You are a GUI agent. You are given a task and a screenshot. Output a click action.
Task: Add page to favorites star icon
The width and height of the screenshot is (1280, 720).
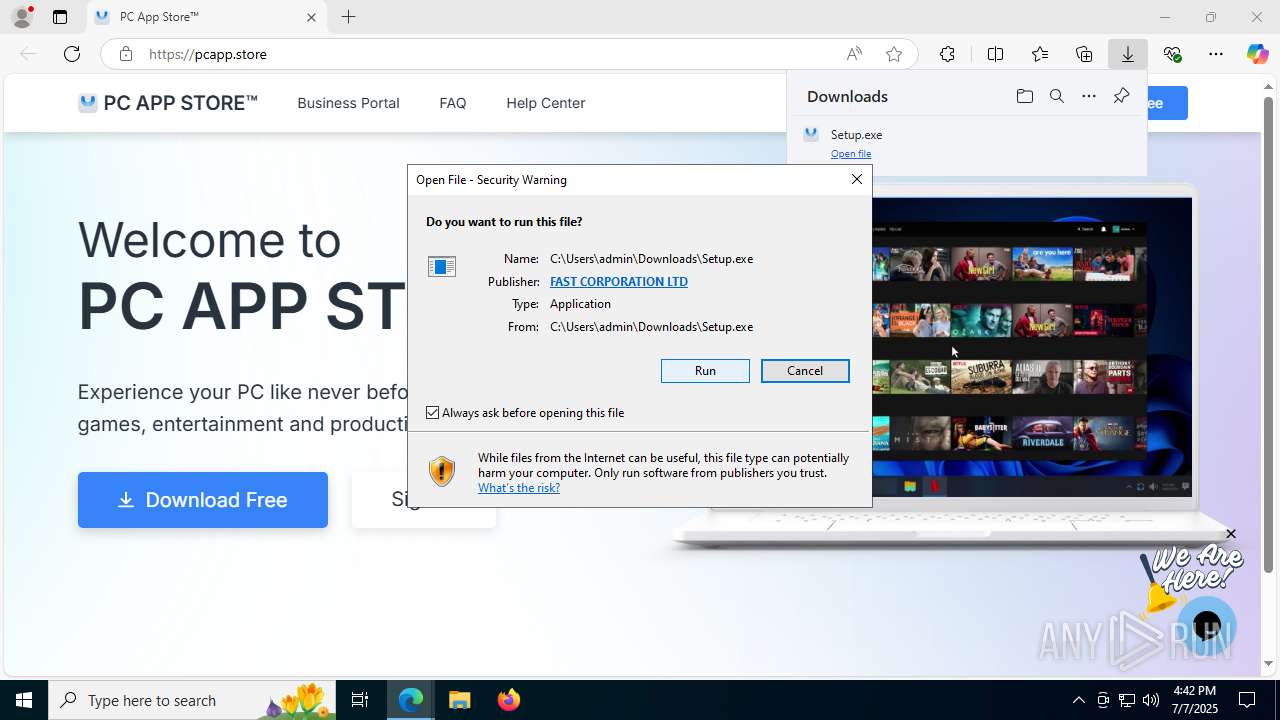click(x=894, y=54)
